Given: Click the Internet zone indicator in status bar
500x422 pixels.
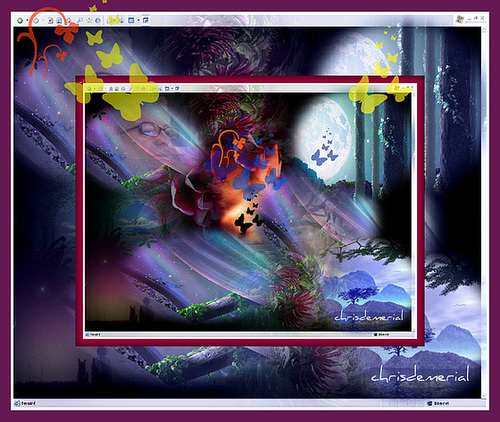Looking at the screenshot, I should tap(439, 403).
